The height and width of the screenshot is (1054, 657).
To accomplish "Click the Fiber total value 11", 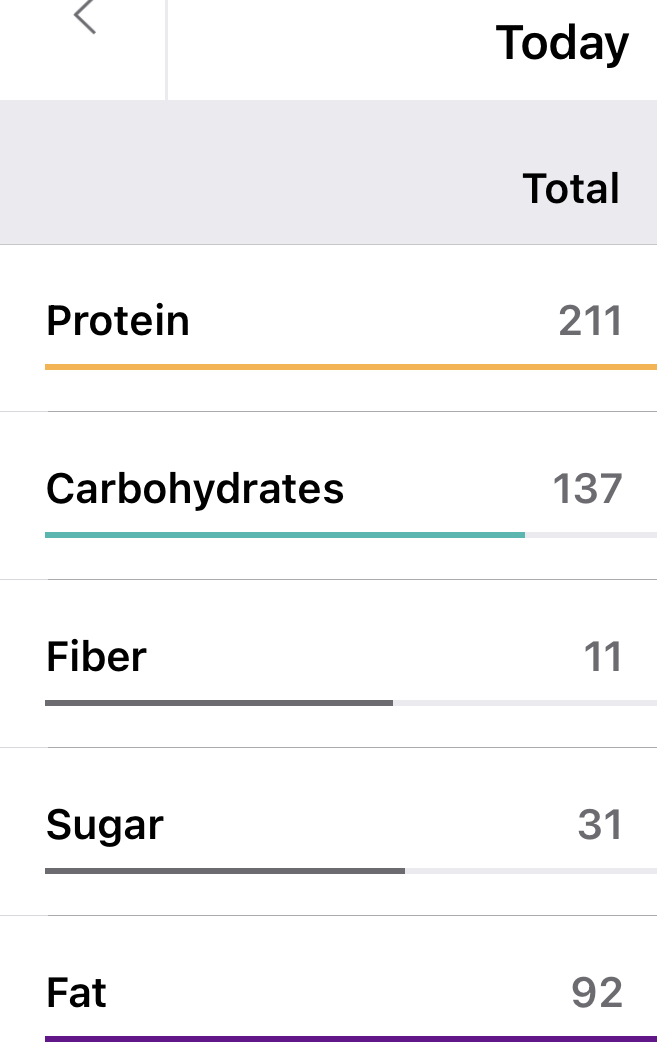I will [602, 657].
